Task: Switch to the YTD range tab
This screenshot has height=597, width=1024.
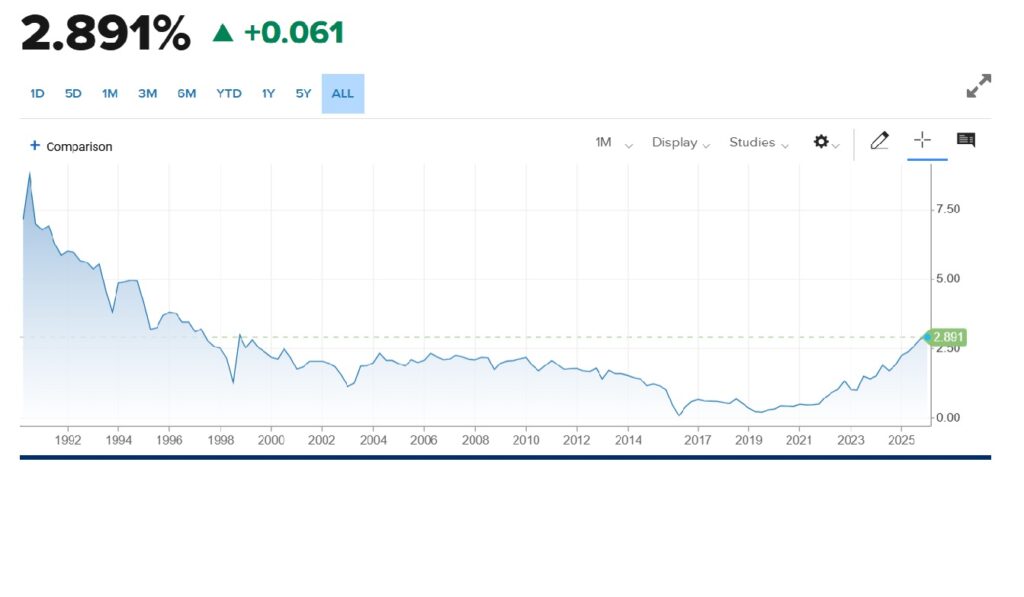Action: click(x=229, y=94)
